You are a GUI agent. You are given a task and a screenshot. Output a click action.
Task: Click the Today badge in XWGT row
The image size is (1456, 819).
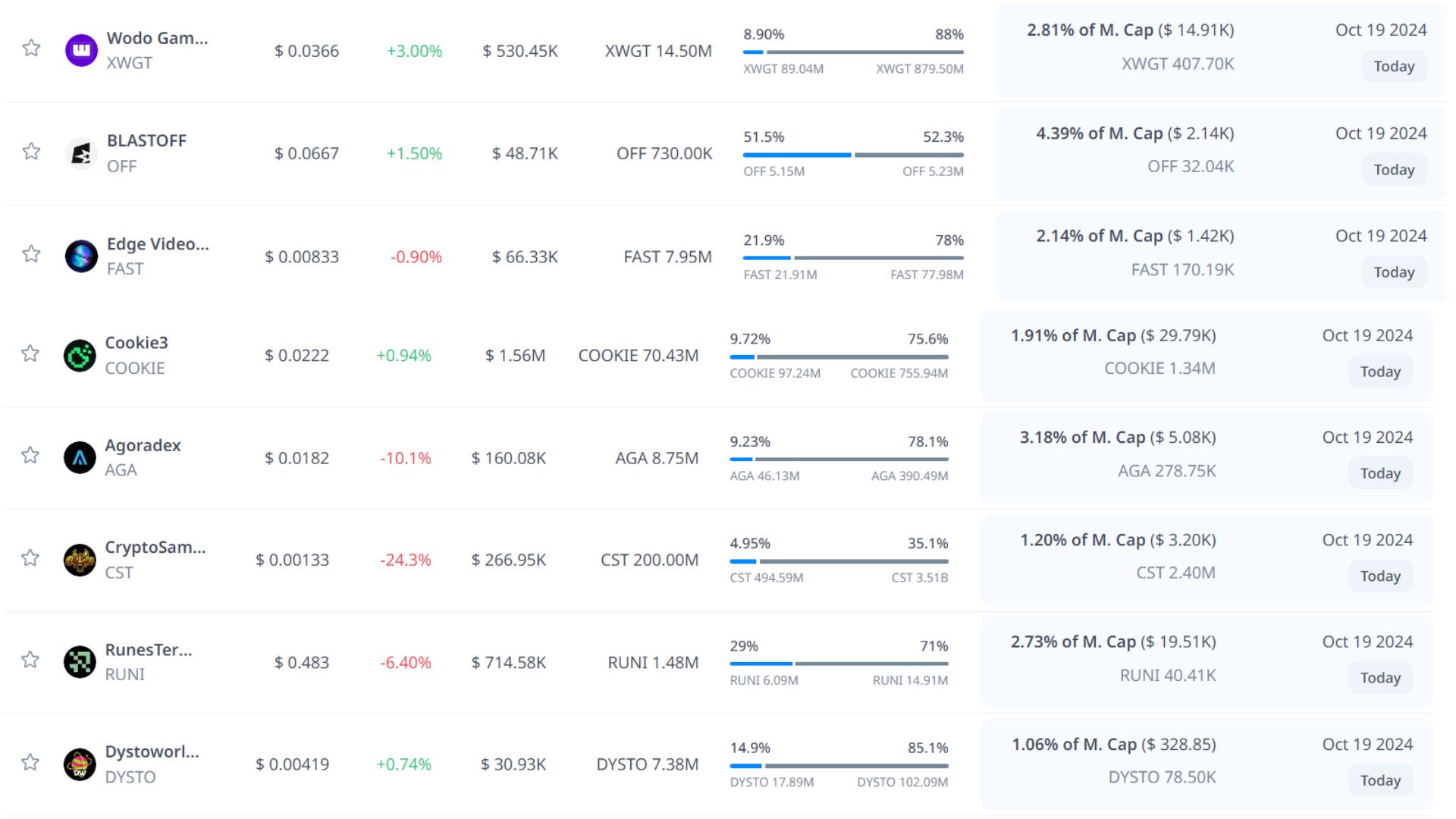coord(1394,67)
